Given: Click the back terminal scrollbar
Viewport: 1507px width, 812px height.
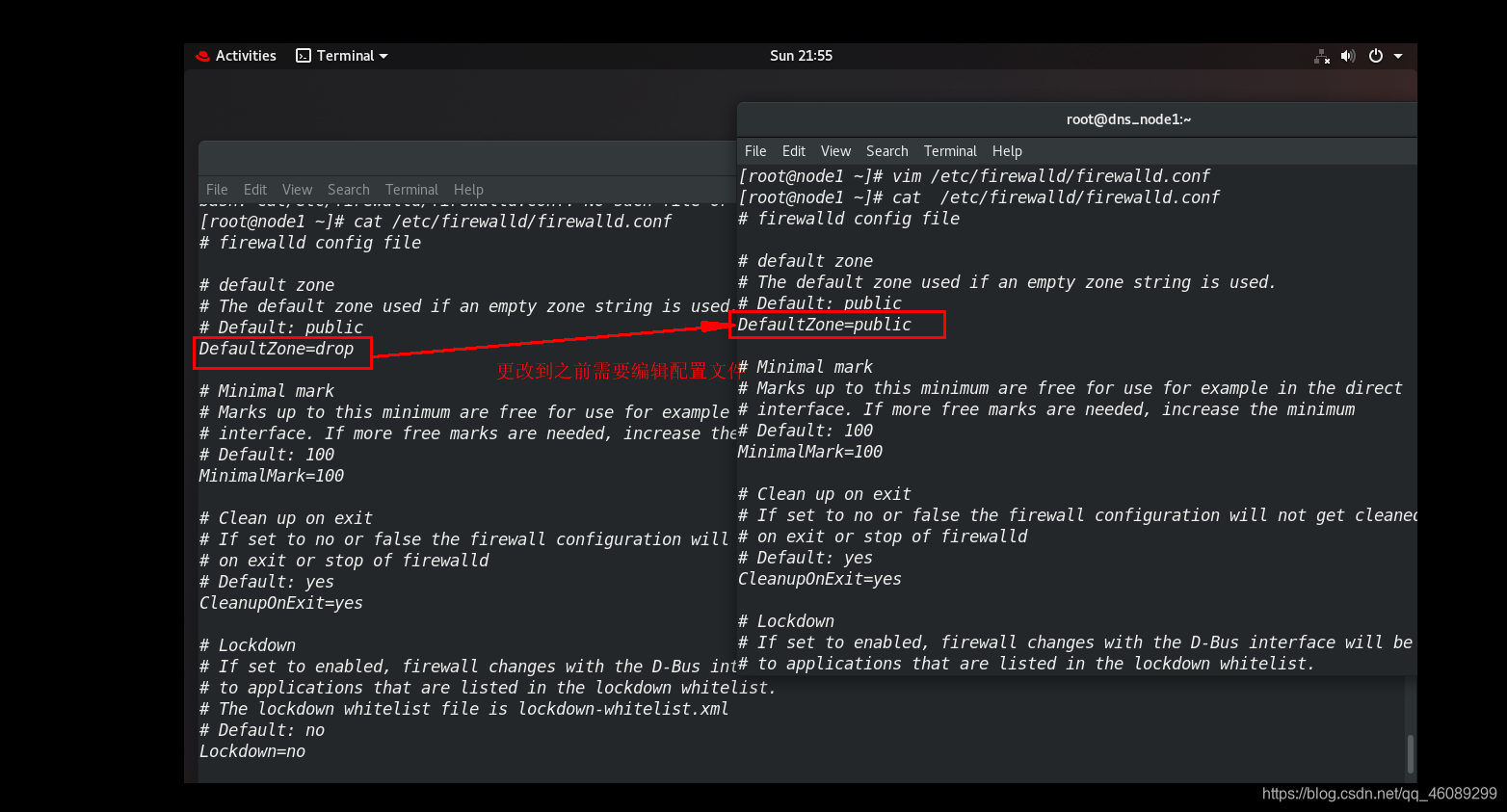Looking at the screenshot, I should pyautogui.click(x=1410, y=753).
